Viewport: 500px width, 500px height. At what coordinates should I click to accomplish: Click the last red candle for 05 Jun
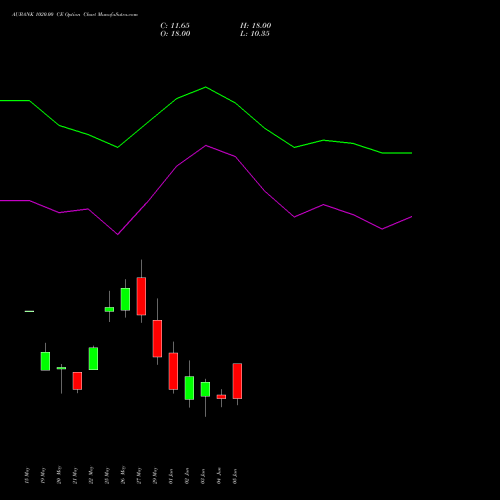[x=237, y=381]
